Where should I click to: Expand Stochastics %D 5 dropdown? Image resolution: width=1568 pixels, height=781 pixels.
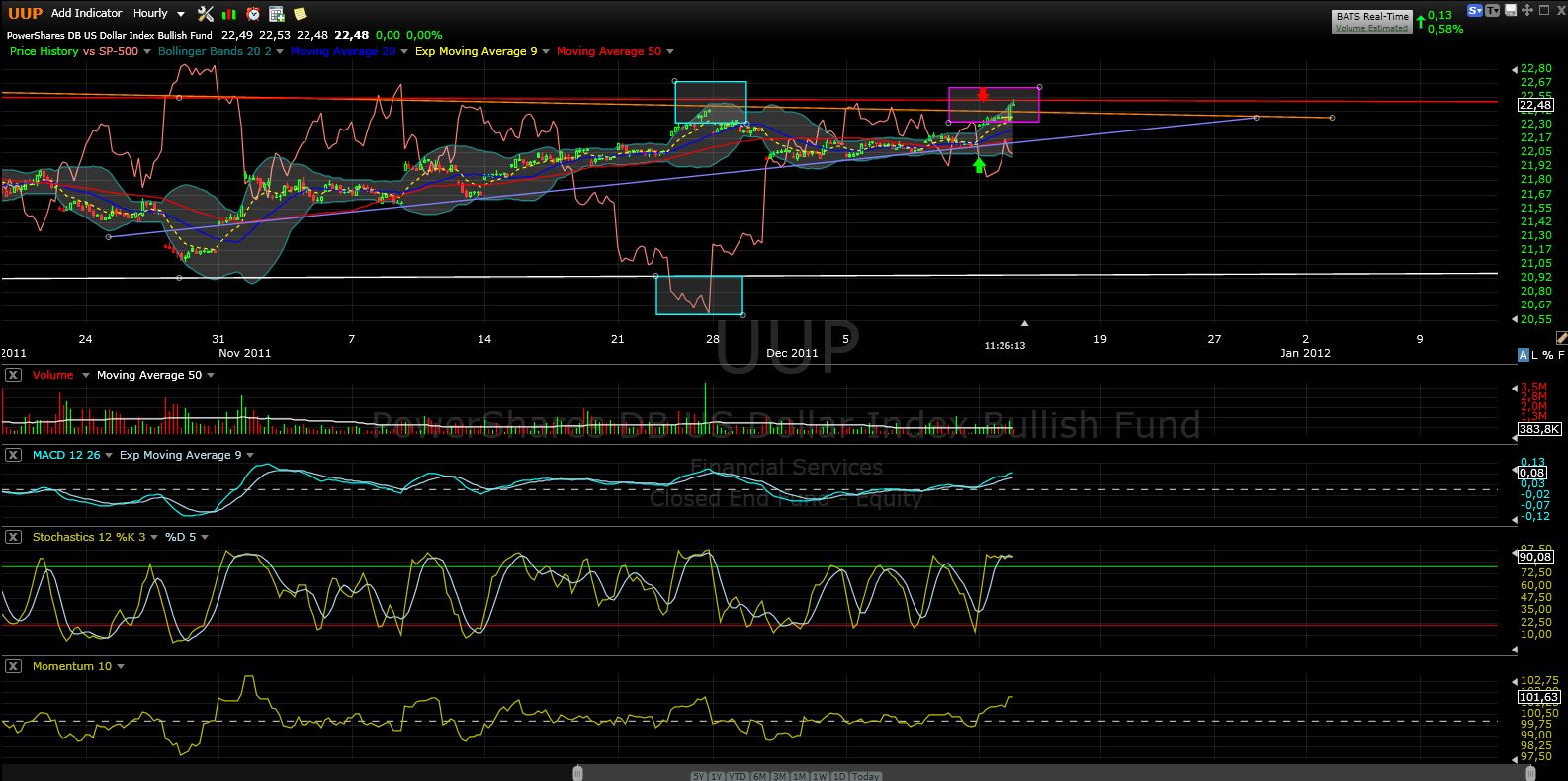[x=205, y=537]
